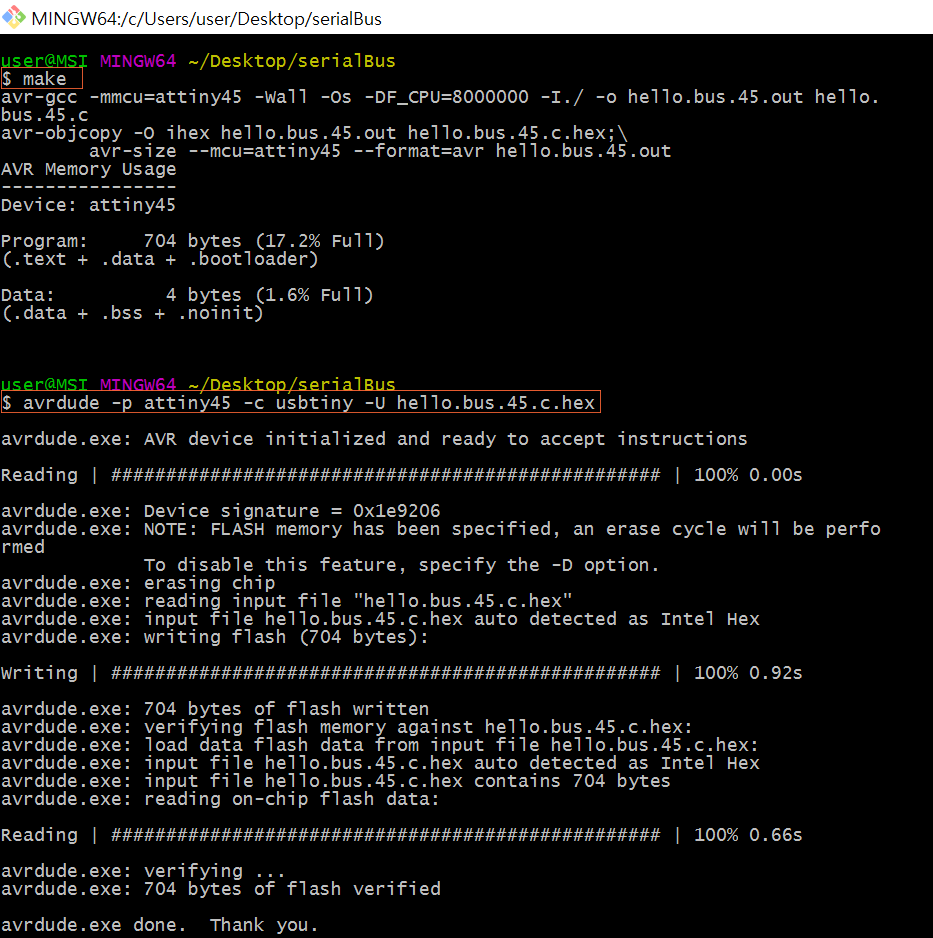Image resolution: width=933 pixels, height=938 pixels.
Task: Click 'Program: 704 bytes (17.2% Full)' line
Action: 193,241
